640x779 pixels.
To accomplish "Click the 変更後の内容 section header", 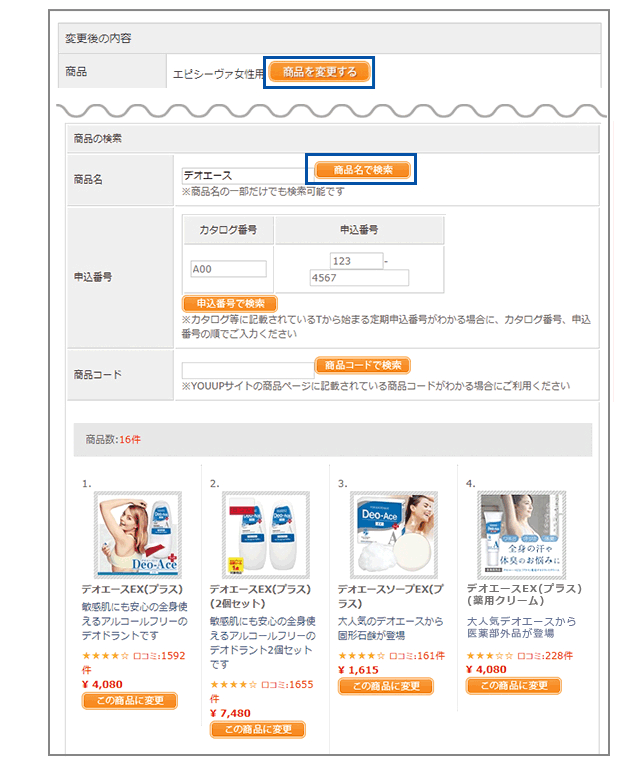I will click(x=329, y=38).
